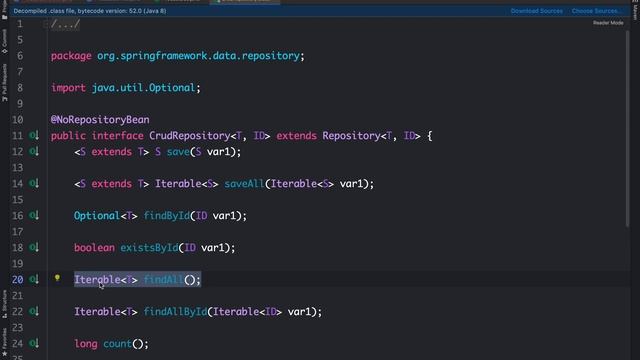The width and height of the screenshot is (640, 360).
Task: Open the Structure tool window
Action: click(4, 304)
